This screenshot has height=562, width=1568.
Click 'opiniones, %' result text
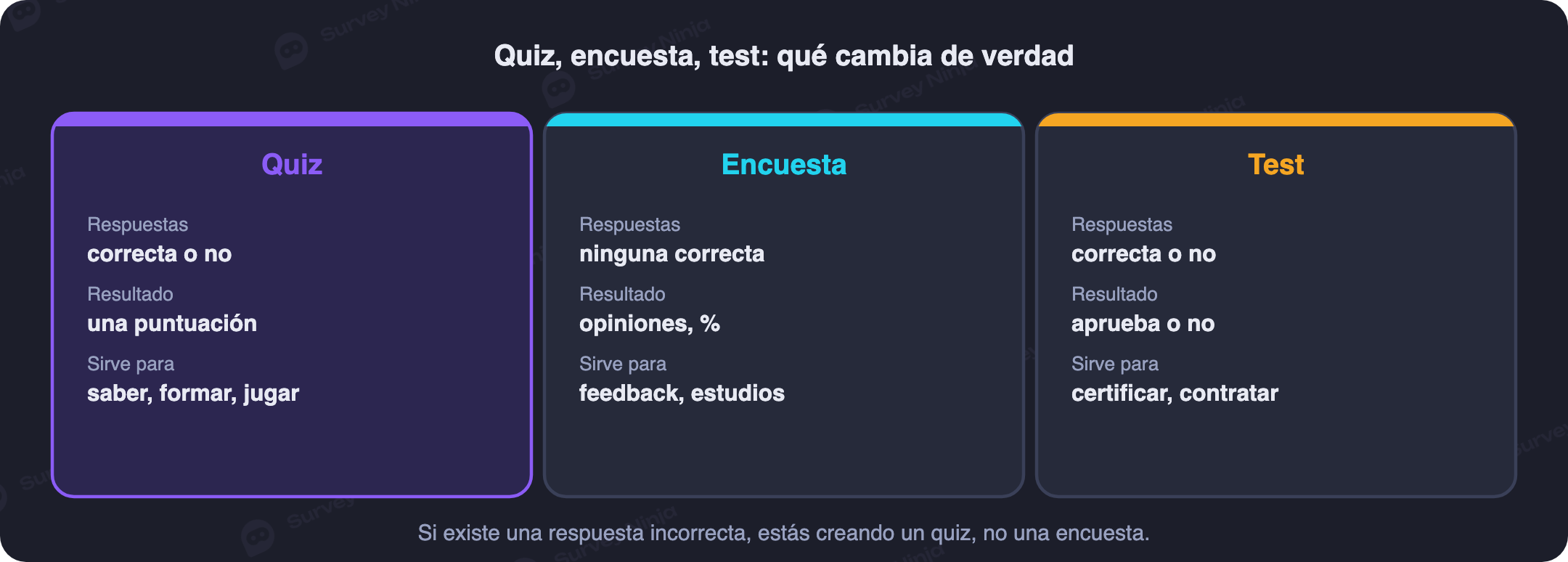[650, 324]
